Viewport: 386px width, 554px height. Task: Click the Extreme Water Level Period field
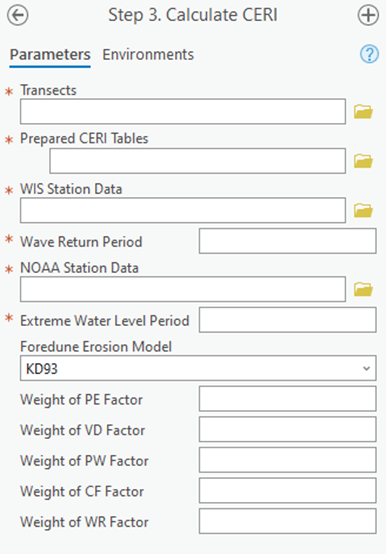(x=287, y=320)
